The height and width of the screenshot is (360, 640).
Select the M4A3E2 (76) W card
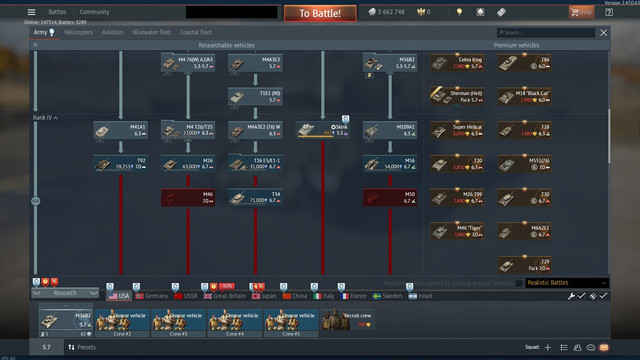click(x=255, y=130)
